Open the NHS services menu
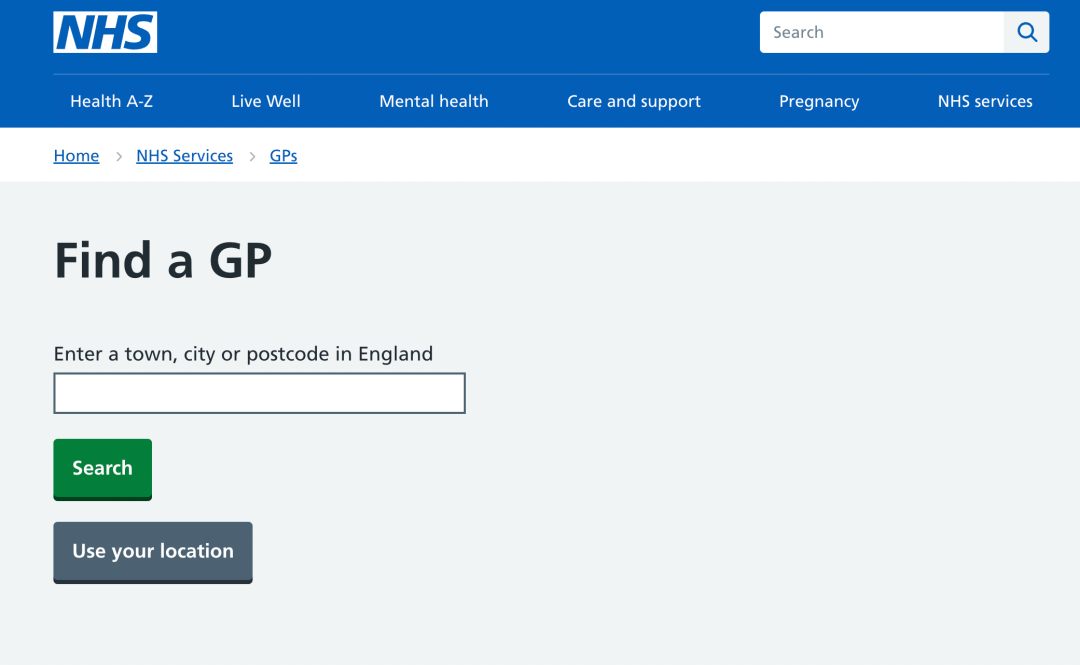This screenshot has height=665, width=1080. click(x=985, y=101)
